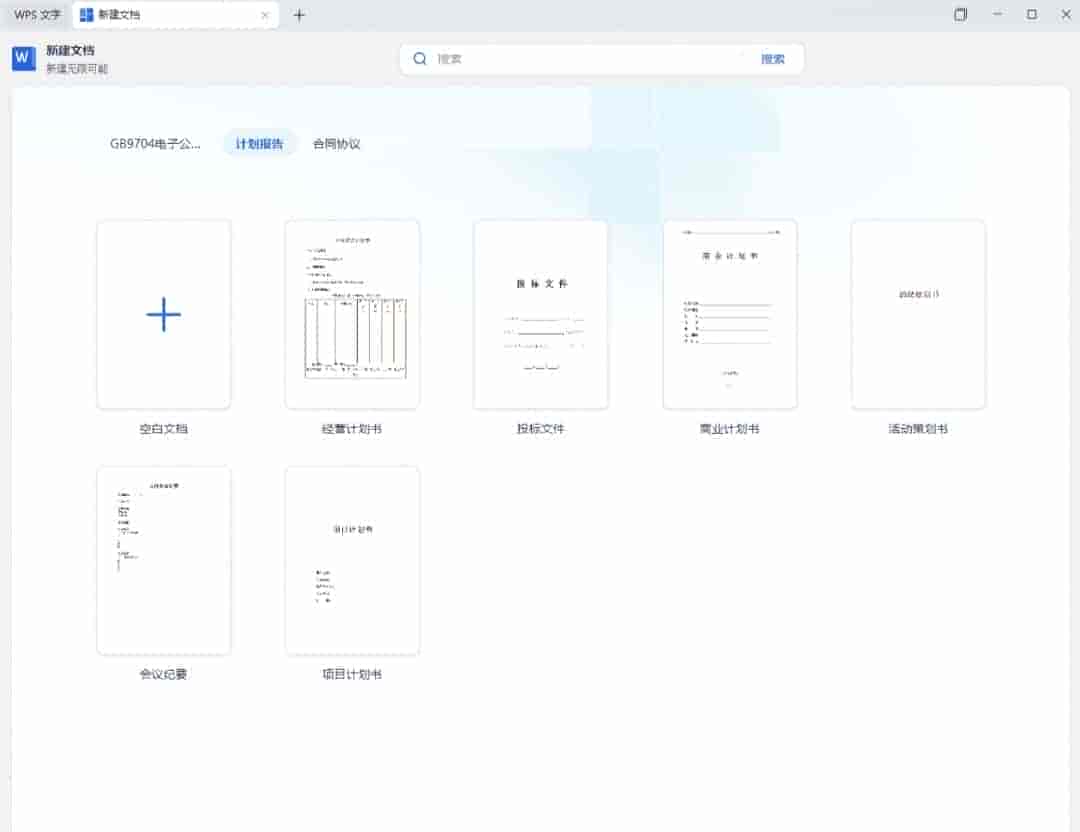
Task: Click the WPS Writer W logo icon
Action: tap(24, 59)
